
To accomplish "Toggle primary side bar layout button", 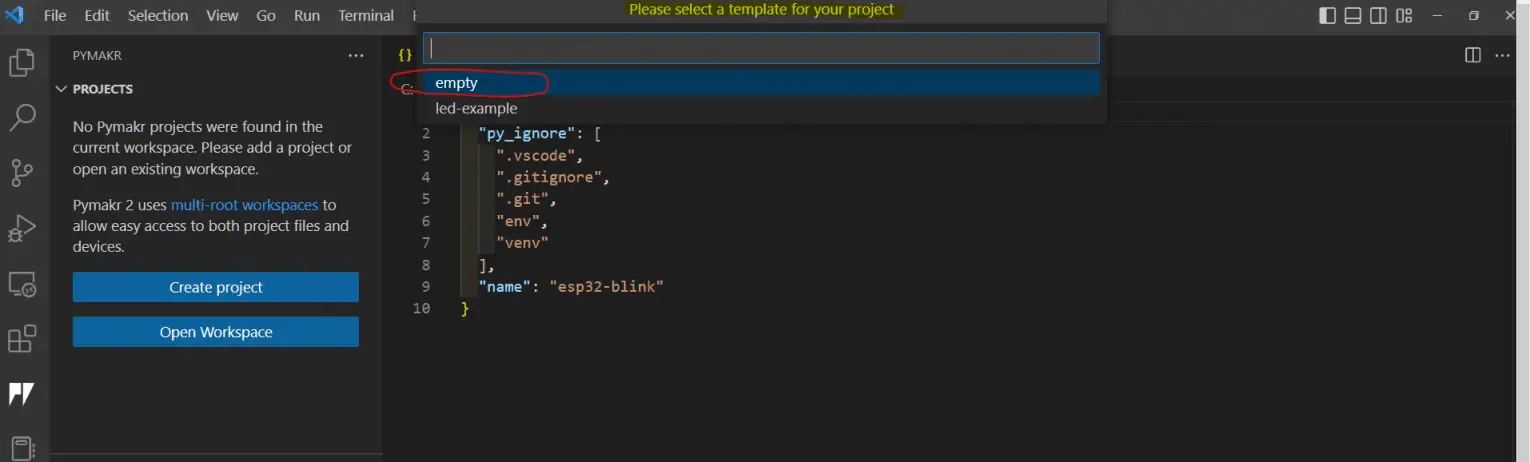I will click(x=1327, y=16).
